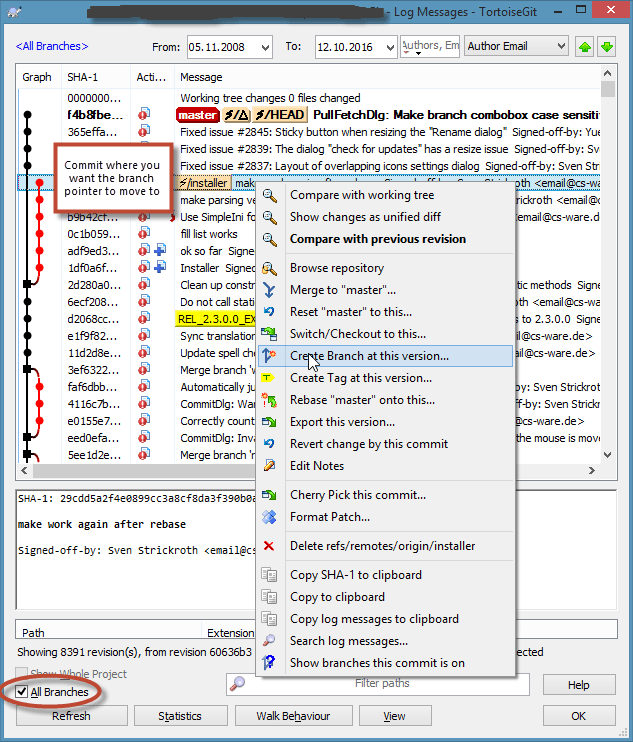Viewport: 633px width, 742px height.
Task: Click the SHA-1 column header
Action: [96, 77]
